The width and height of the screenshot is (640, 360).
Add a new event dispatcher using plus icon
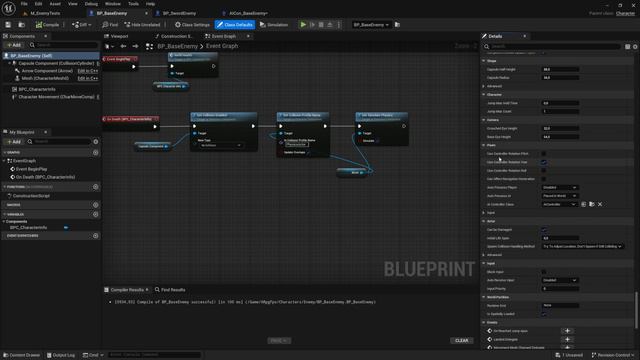pos(96,236)
